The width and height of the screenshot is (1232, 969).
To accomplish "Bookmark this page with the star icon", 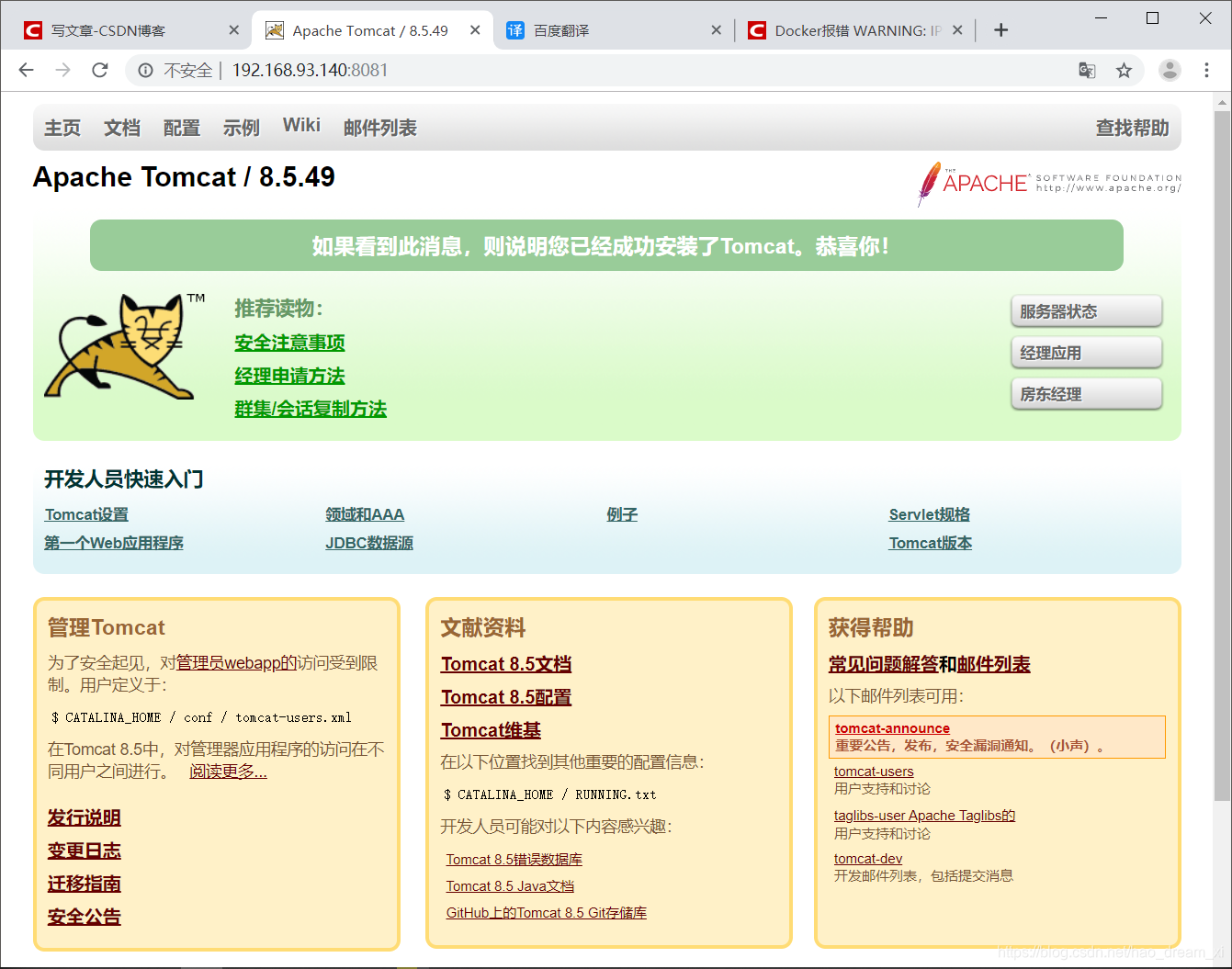I will coord(1124,71).
